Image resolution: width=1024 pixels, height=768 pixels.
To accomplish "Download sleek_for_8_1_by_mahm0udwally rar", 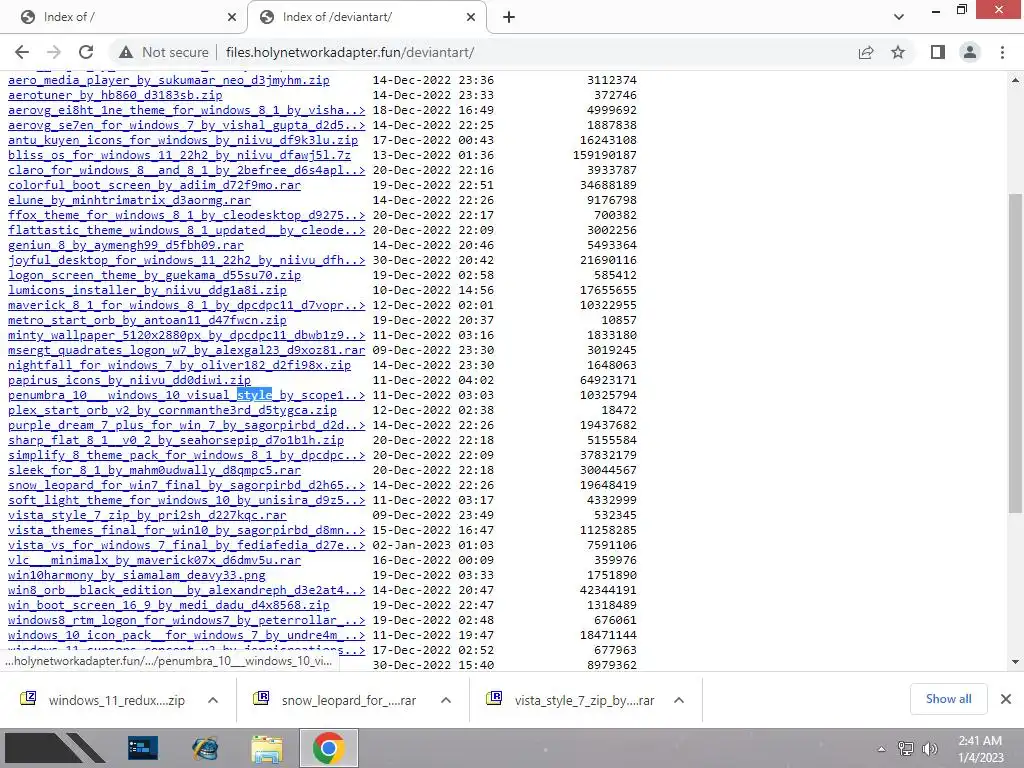I will click(154, 471).
